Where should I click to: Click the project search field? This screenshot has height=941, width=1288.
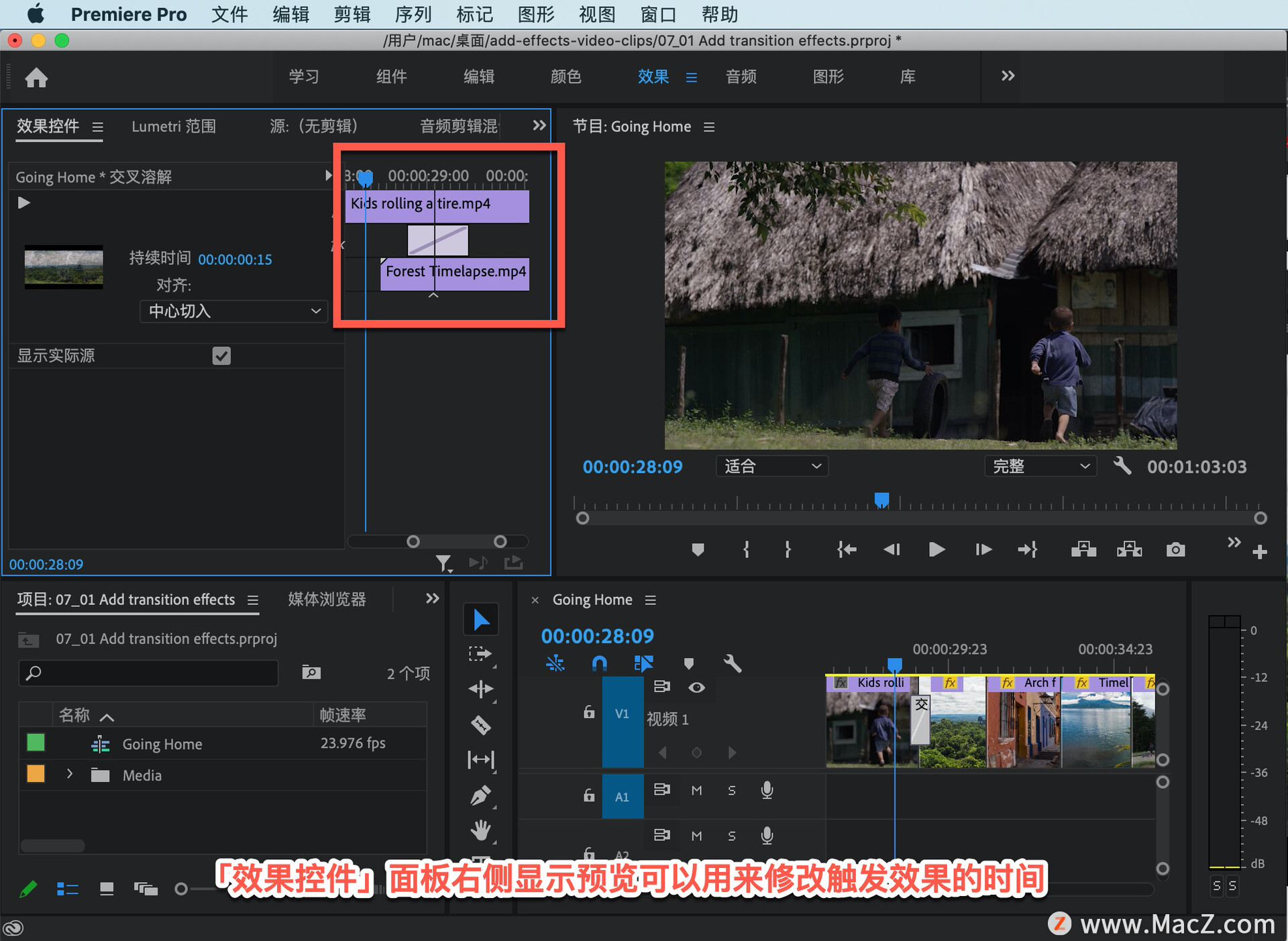coord(149,673)
